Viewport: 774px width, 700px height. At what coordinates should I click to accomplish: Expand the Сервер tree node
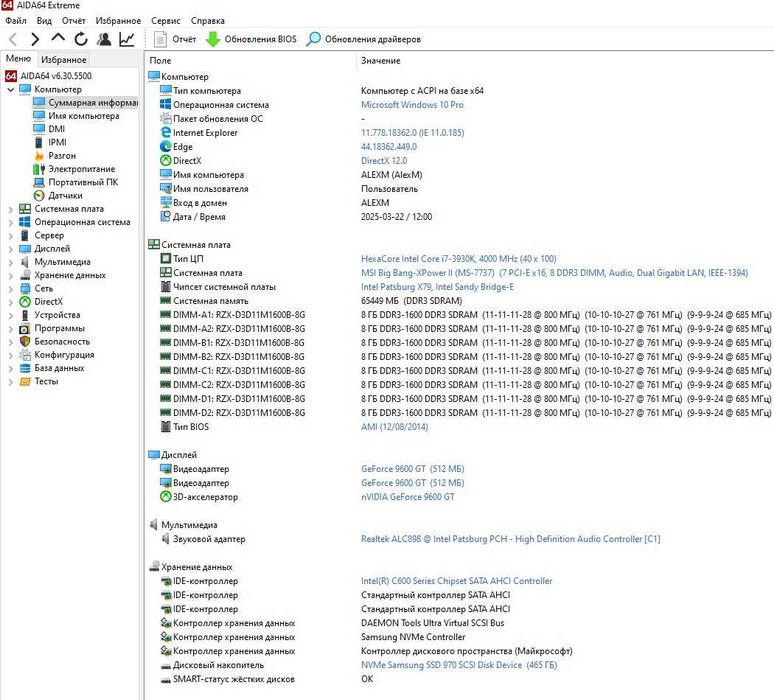10,236
